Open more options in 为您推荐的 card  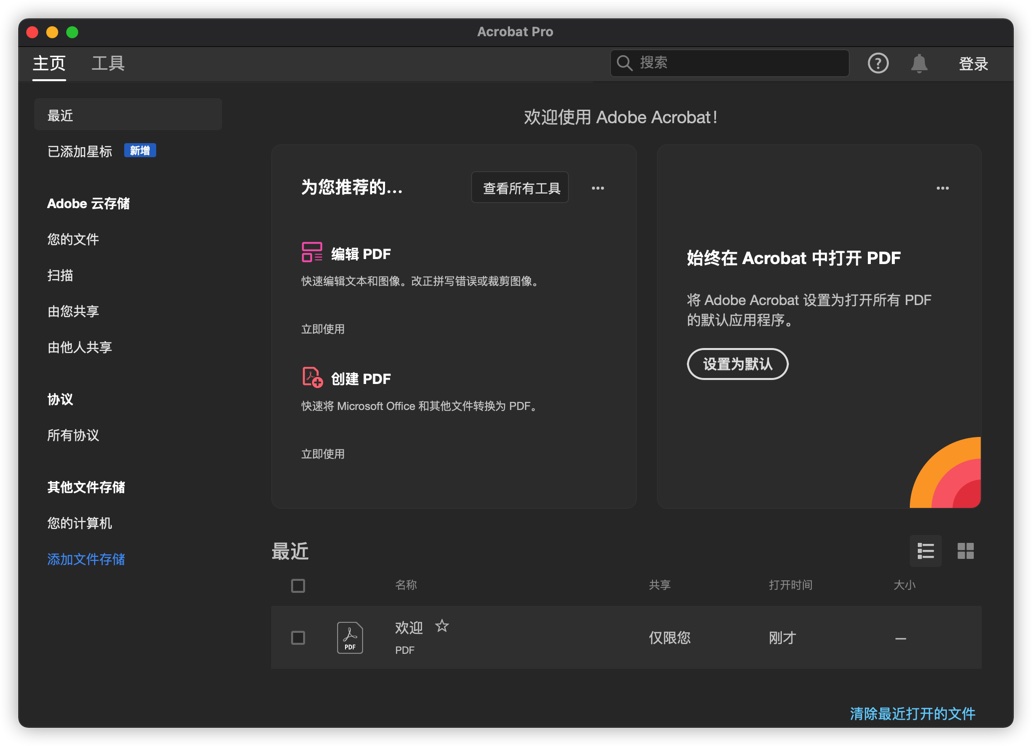[x=598, y=188]
